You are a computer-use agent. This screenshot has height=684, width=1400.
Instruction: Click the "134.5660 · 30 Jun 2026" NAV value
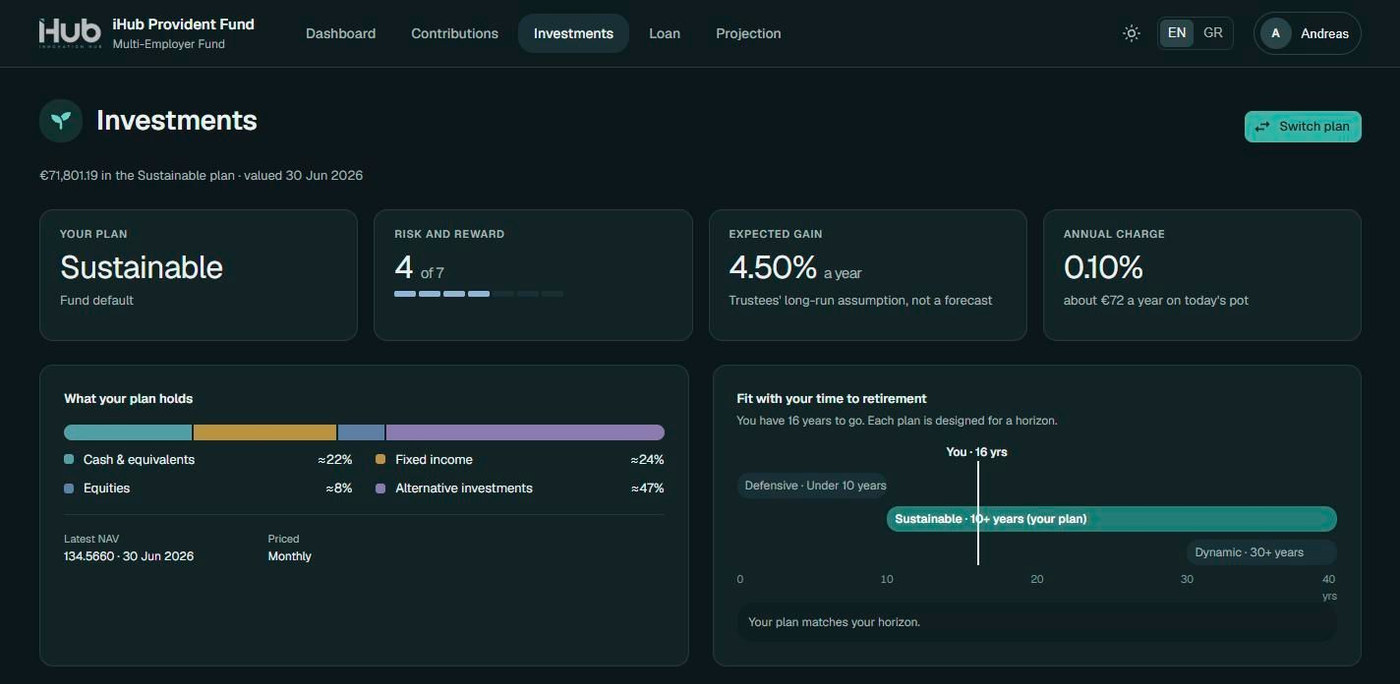[129, 556]
